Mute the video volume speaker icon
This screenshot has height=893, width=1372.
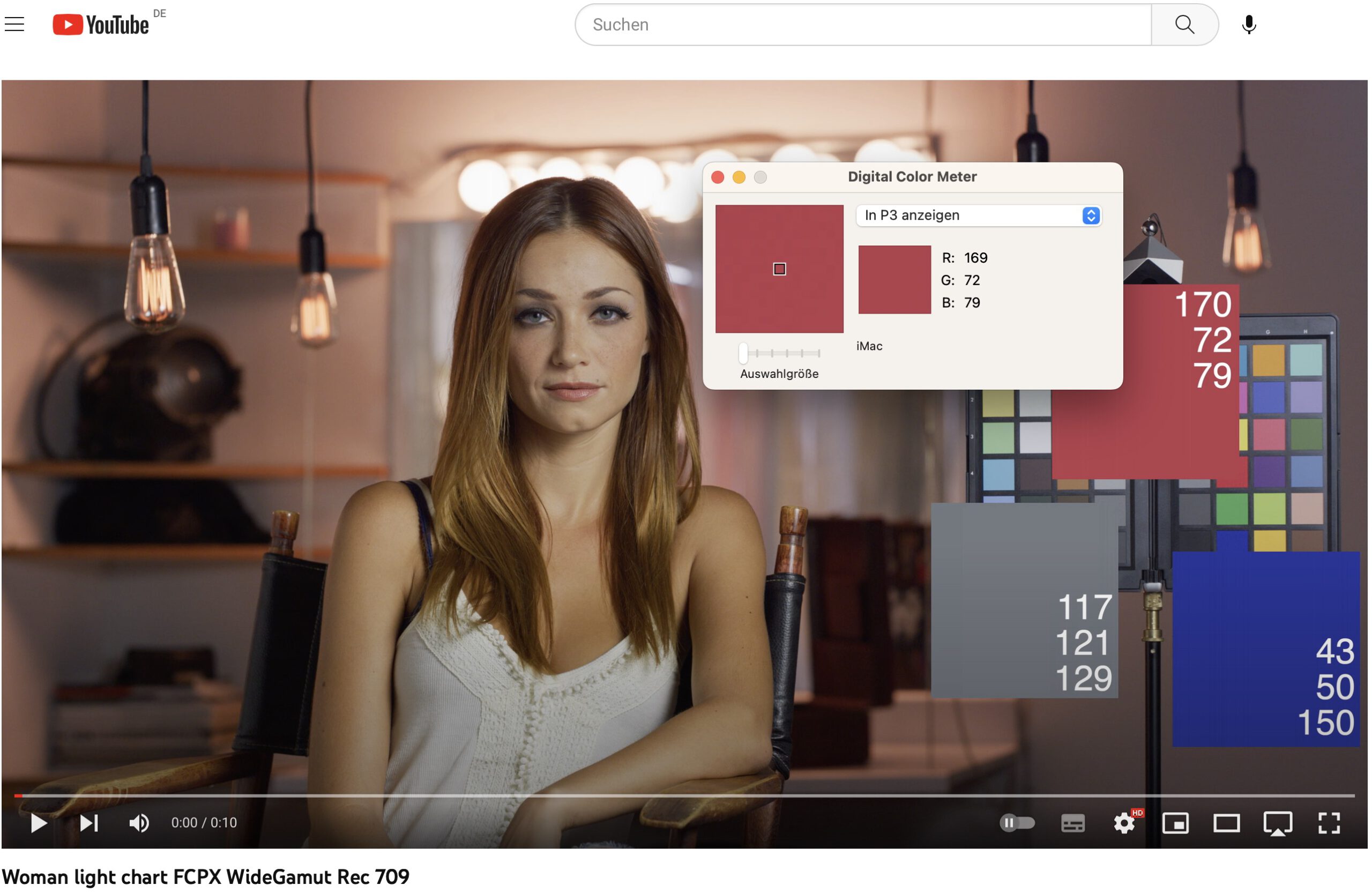pyautogui.click(x=139, y=823)
